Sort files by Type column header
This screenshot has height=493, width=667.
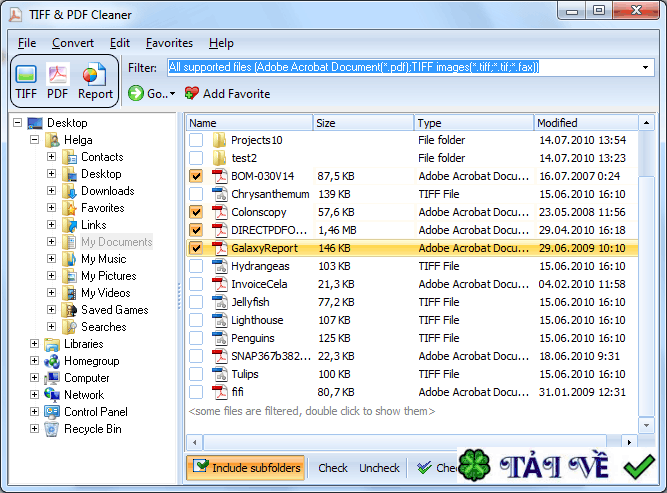click(474, 123)
